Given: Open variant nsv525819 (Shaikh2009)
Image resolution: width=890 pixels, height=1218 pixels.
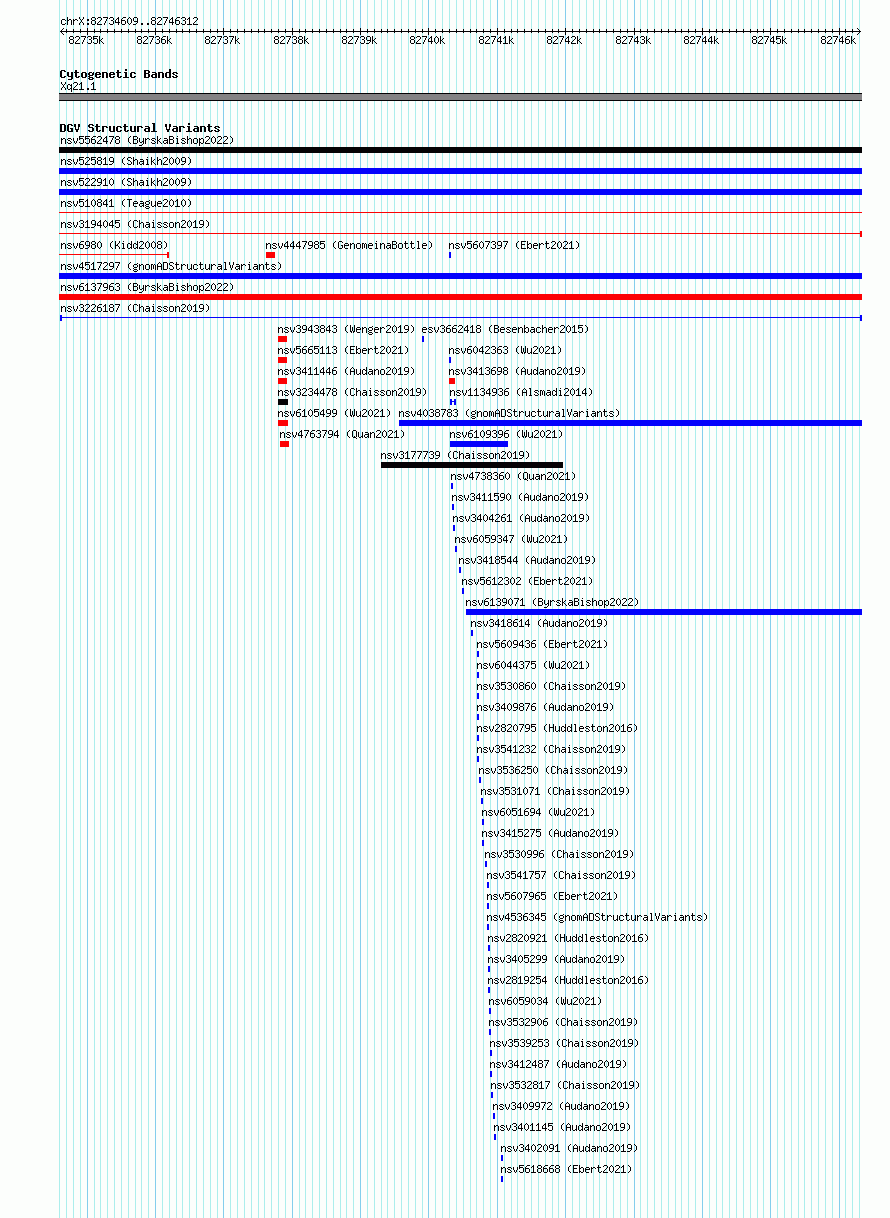Looking at the screenshot, I should 126,161.
